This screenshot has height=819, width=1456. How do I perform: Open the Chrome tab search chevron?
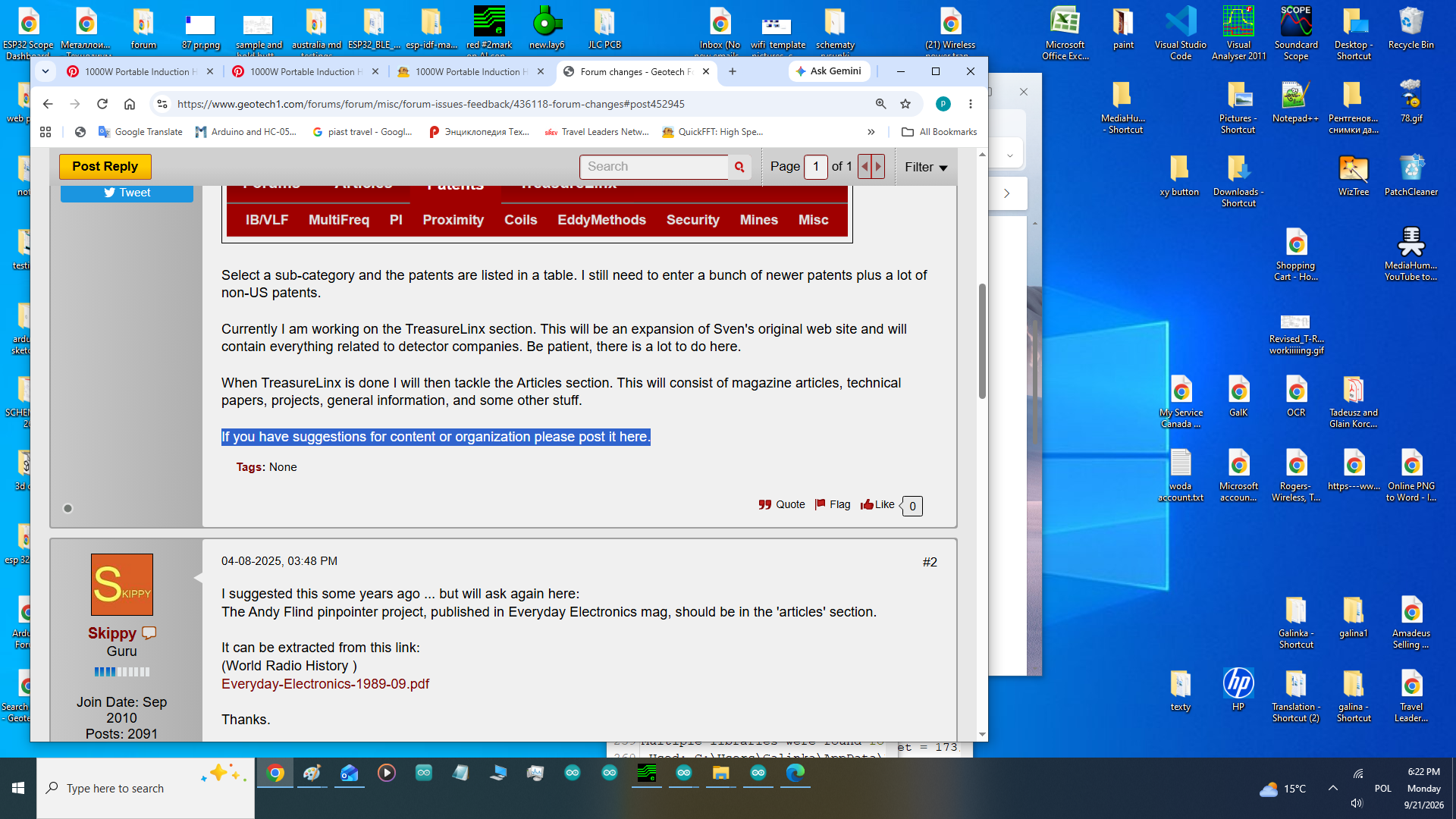(x=45, y=71)
